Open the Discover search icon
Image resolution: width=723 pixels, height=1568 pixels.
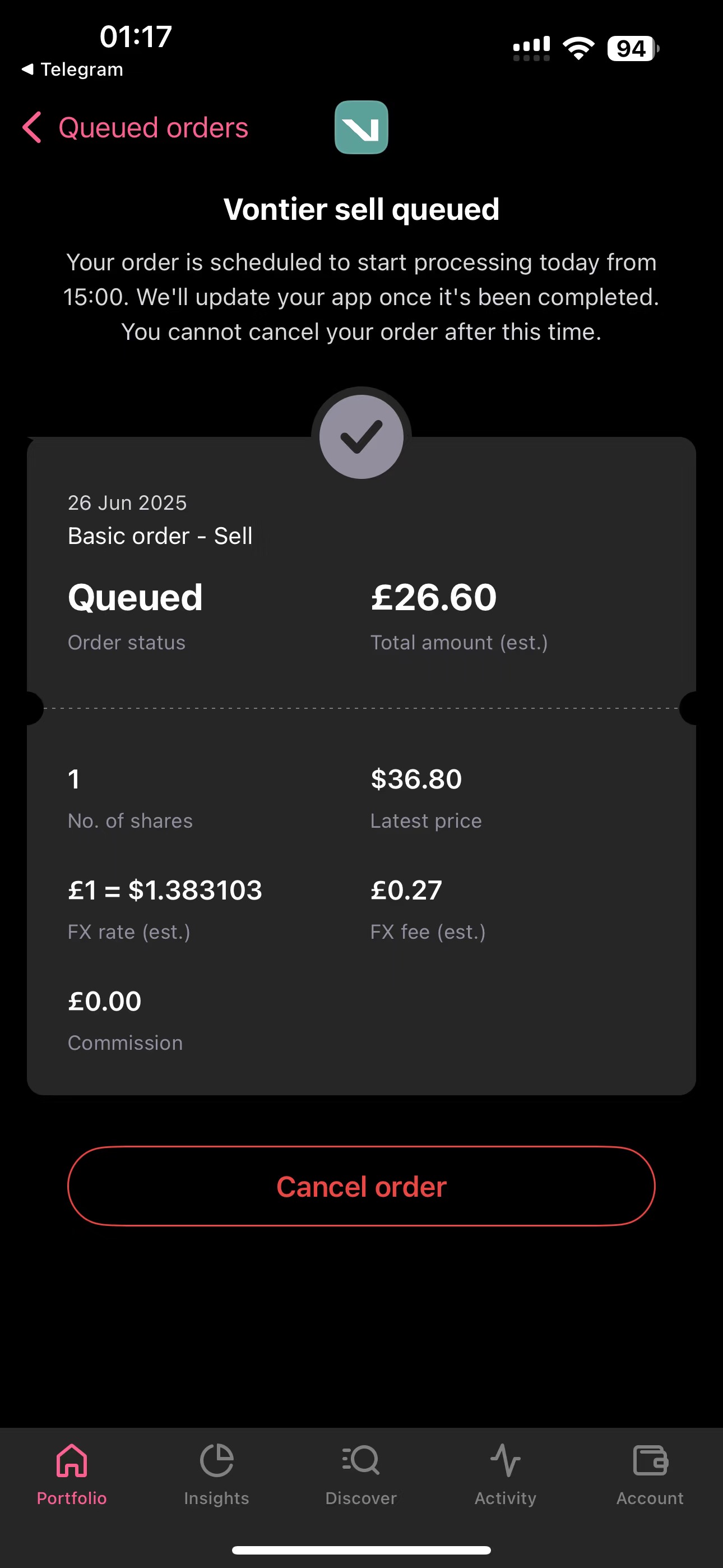click(361, 1460)
